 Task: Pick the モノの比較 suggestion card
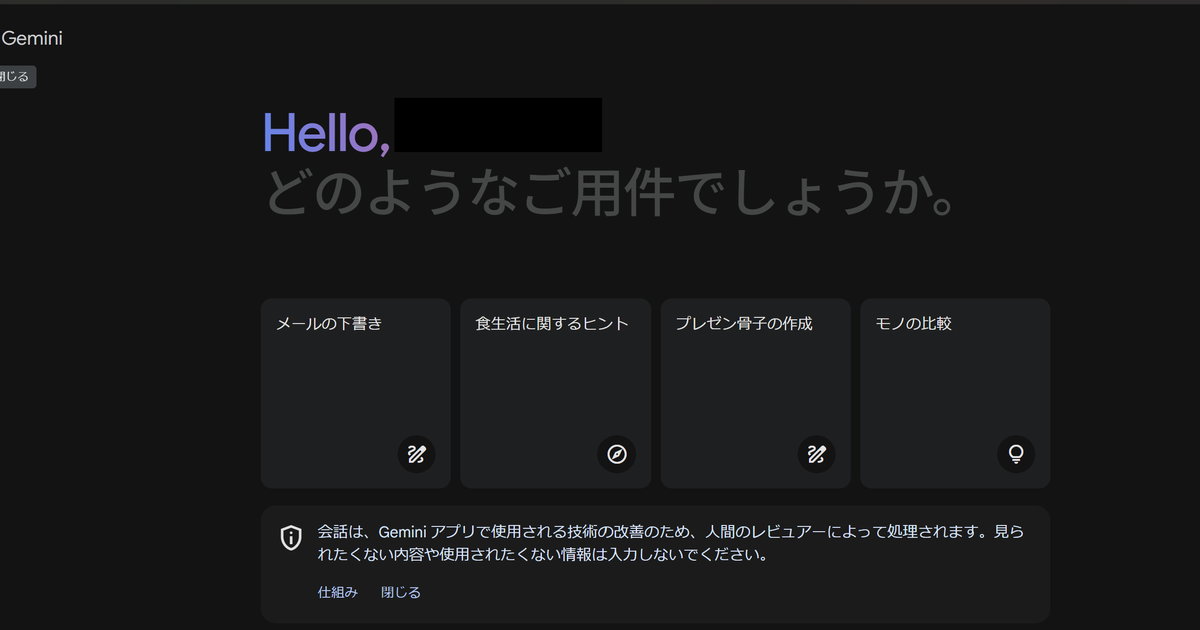pos(956,393)
